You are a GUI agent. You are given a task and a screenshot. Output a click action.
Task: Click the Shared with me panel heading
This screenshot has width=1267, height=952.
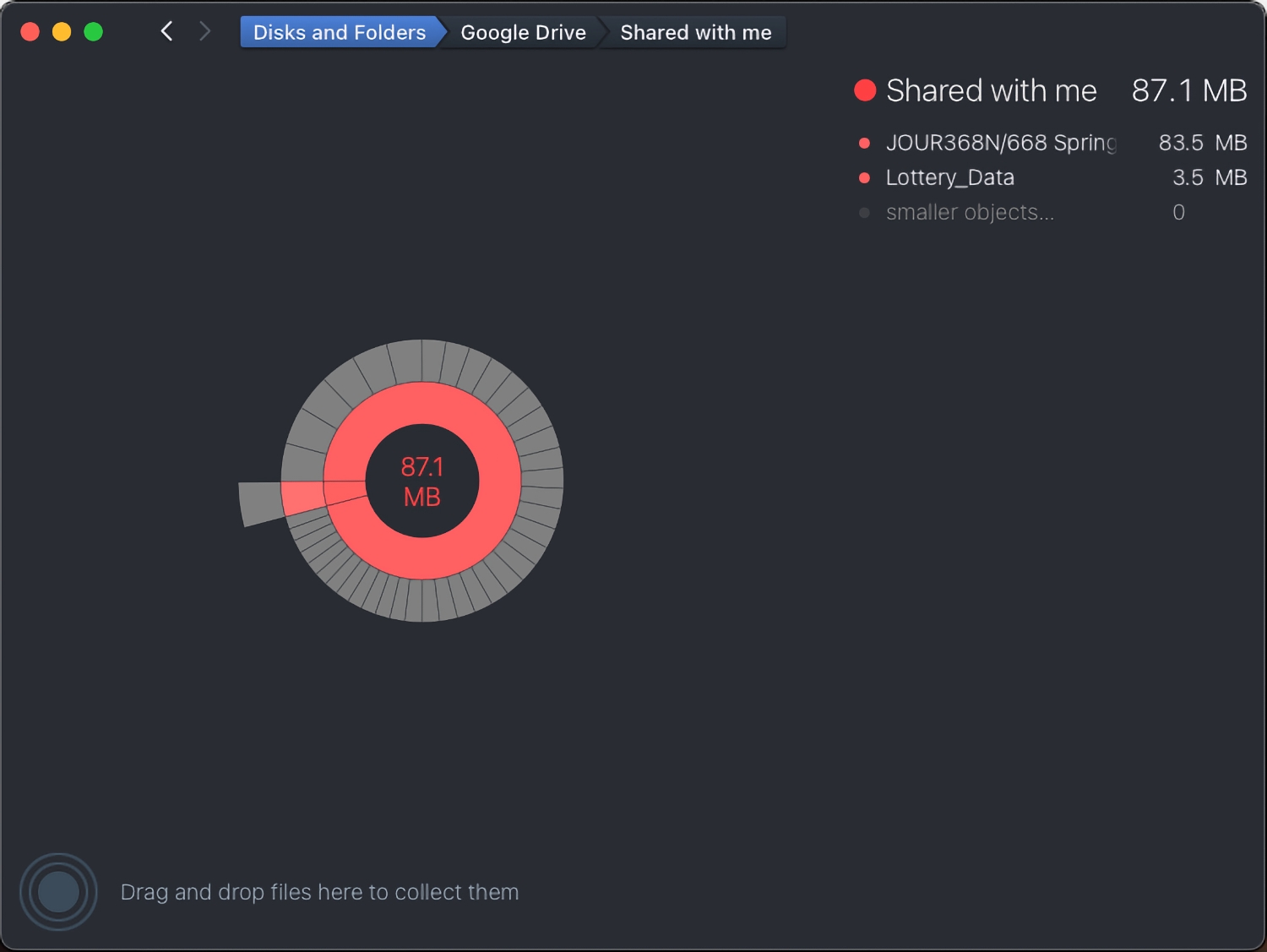(991, 90)
